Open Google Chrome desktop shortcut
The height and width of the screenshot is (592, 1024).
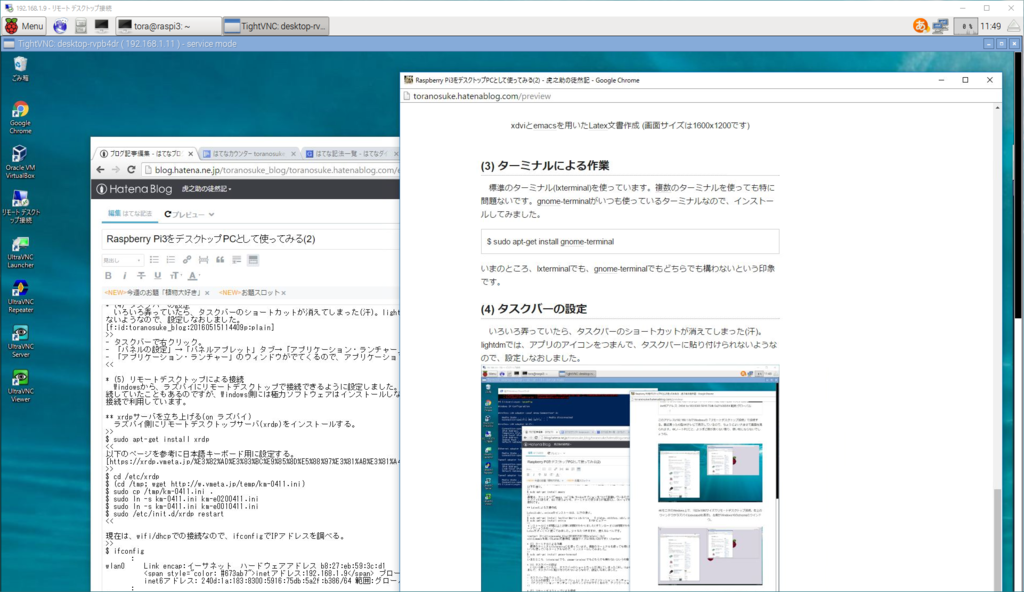pyautogui.click(x=20, y=118)
